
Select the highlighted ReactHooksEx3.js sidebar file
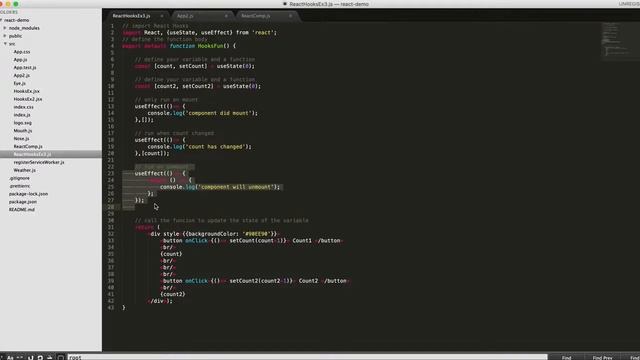tap(51, 154)
